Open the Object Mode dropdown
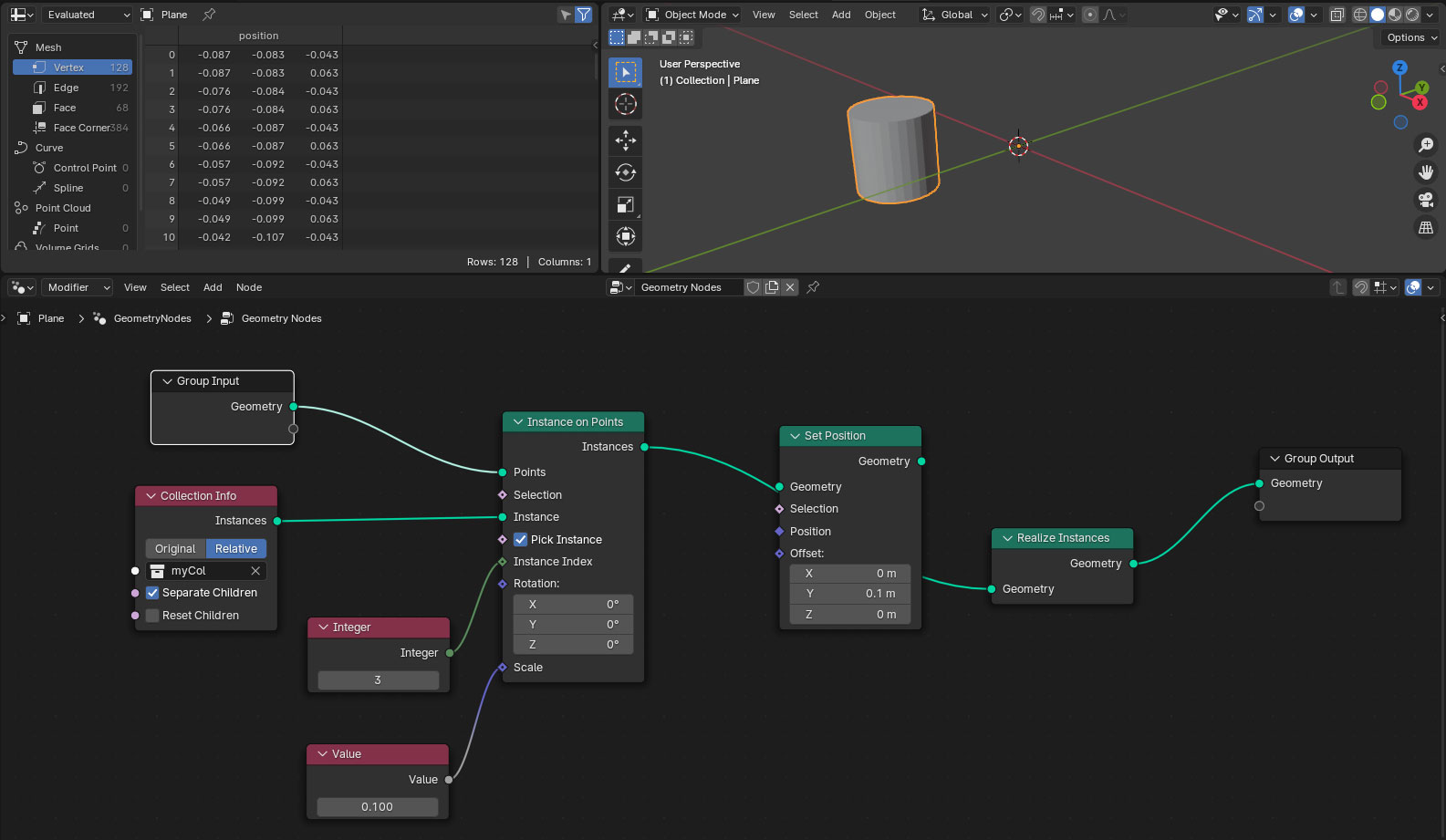 pyautogui.click(x=692, y=15)
